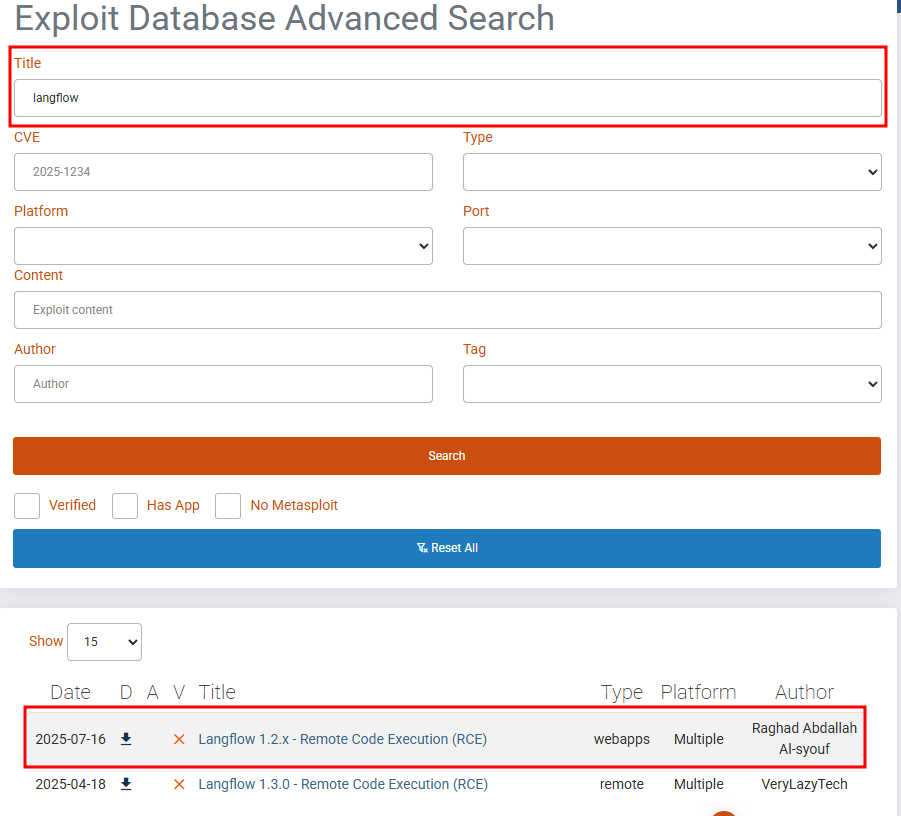
Task: Click unverified X icon for Langflow 1.3.0
Action: click(x=179, y=784)
